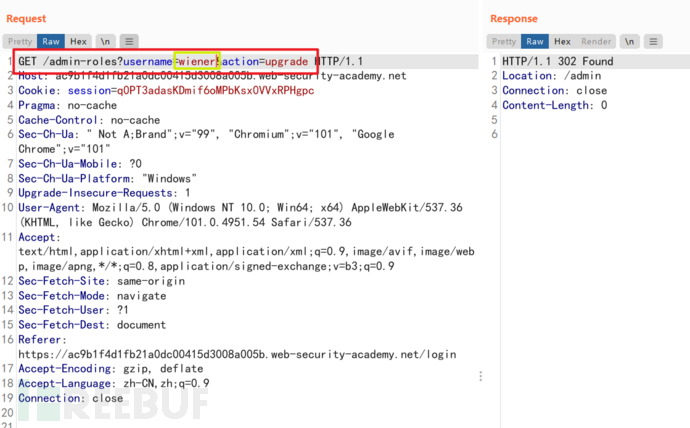Click the Response panel title

pos(514,18)
